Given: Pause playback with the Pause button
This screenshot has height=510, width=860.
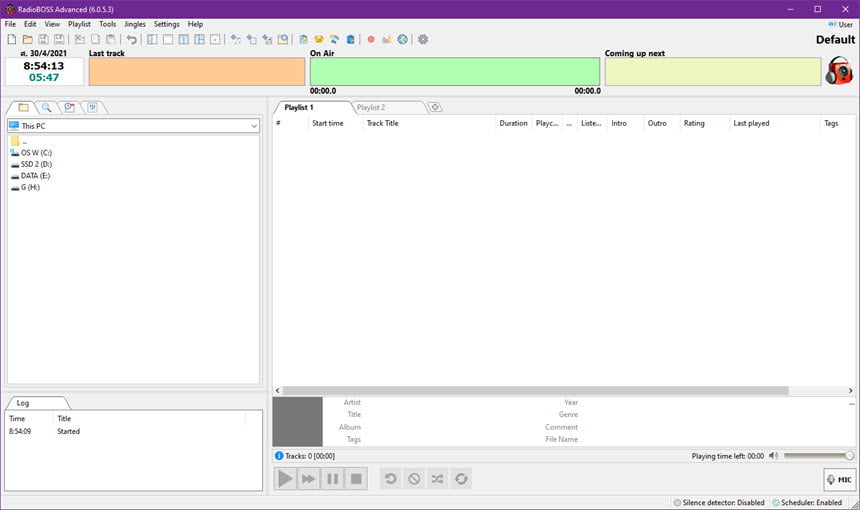Looking at the screenshot, I should 332,479.
